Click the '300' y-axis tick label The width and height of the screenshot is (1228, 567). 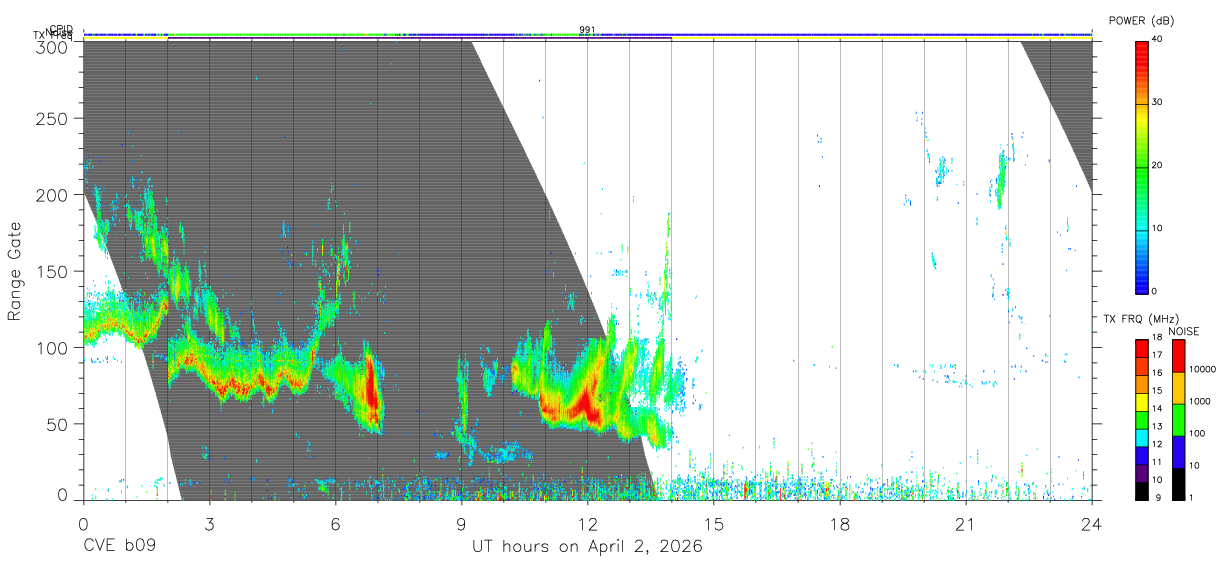coord(54,47)
